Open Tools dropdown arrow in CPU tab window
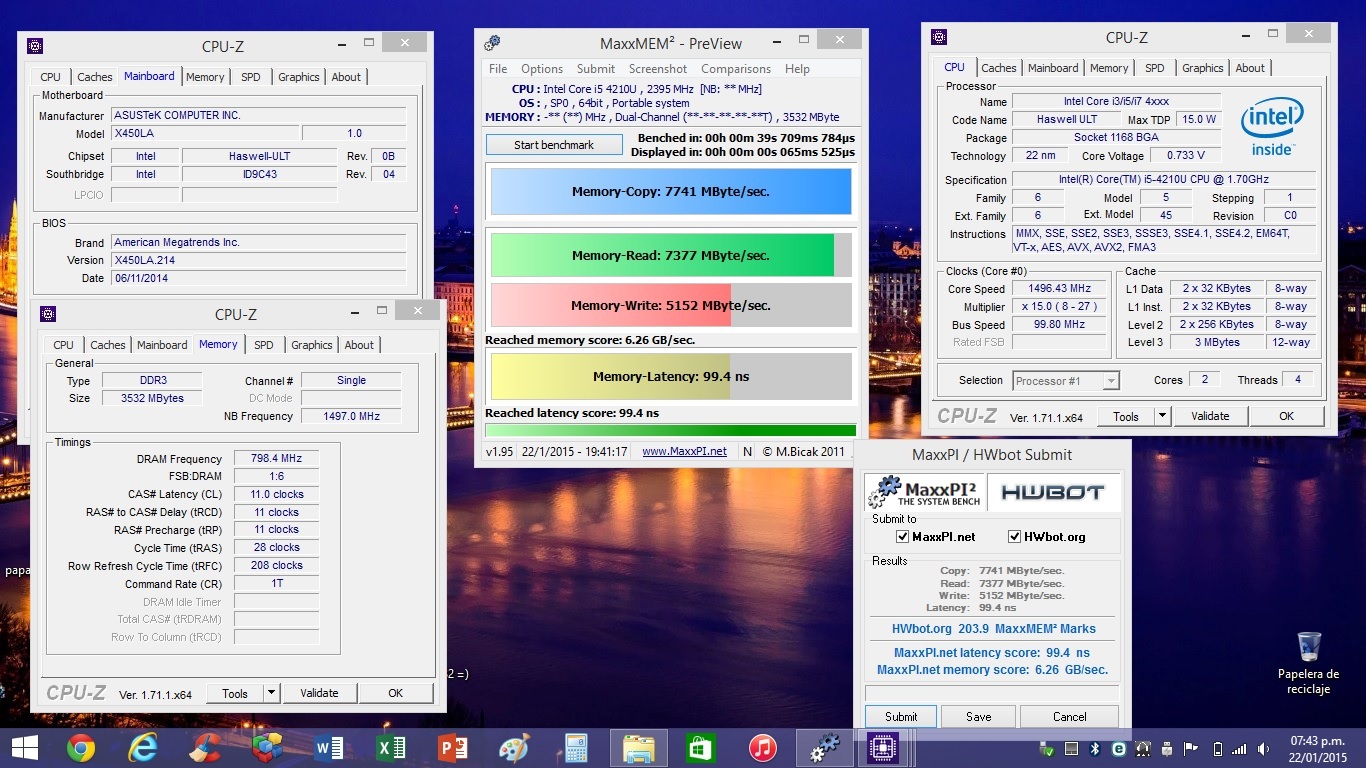This screenshot has width=1366, height=768. 1162,416
